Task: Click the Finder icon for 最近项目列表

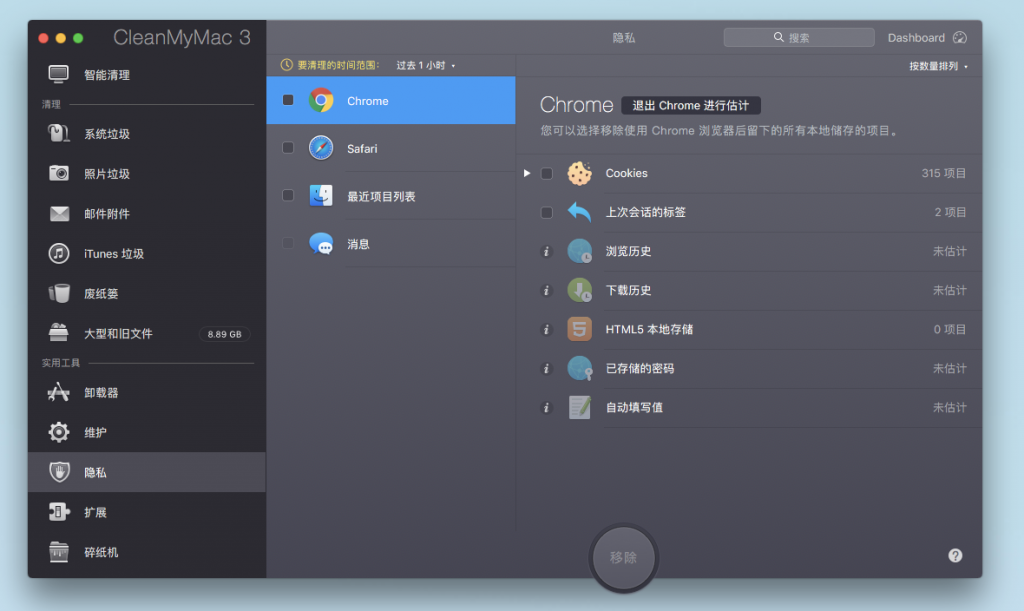Action: pos(321,196)
